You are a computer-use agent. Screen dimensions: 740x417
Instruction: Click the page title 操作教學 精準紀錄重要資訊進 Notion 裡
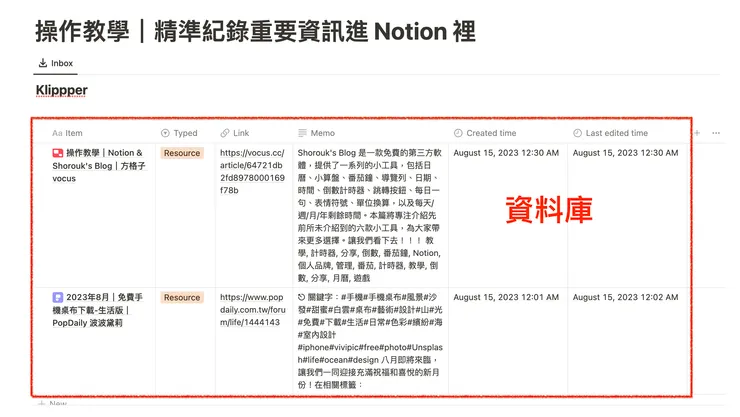255,31
